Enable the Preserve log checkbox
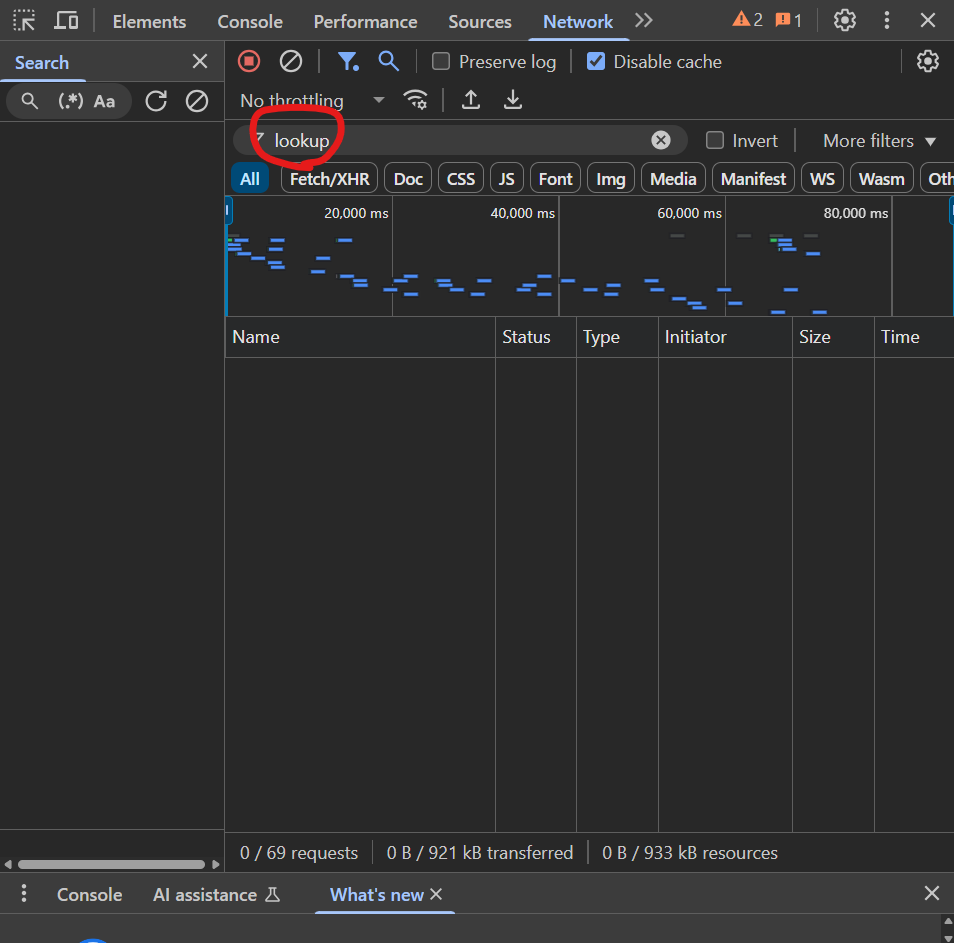 click(441, 61)
